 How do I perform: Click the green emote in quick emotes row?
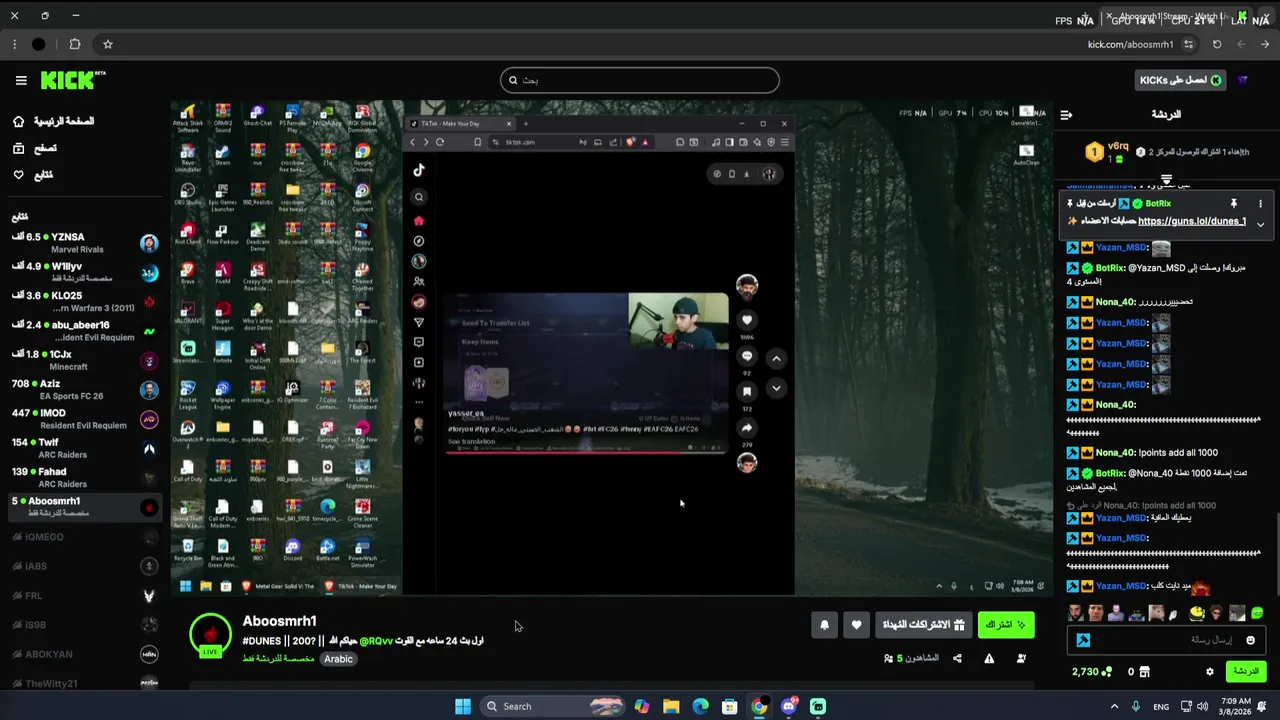(1257, 613)
